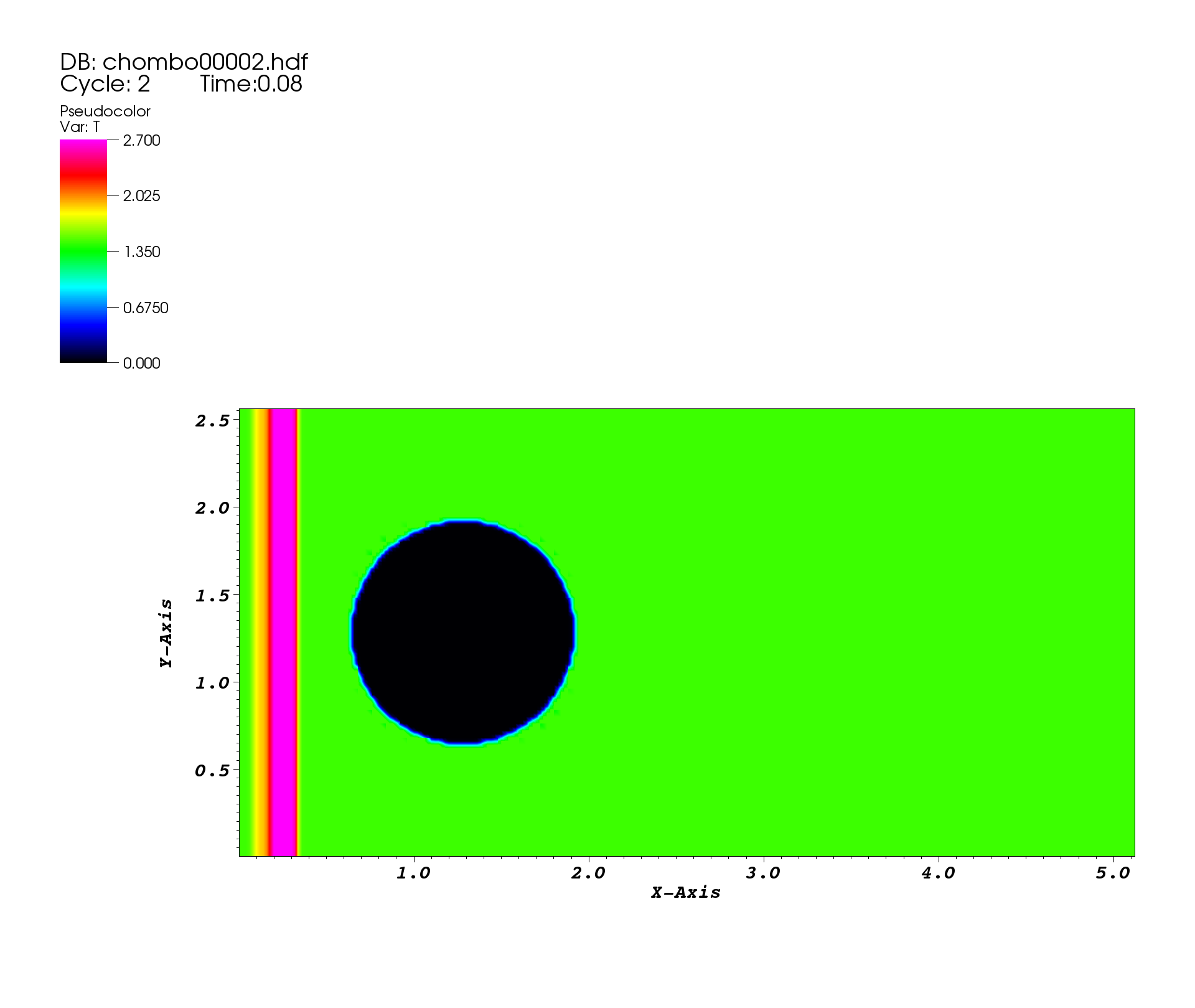Viewport: 1195px width, 1008px height.
Task: Click the legend value 2.025
Action: 142,196
